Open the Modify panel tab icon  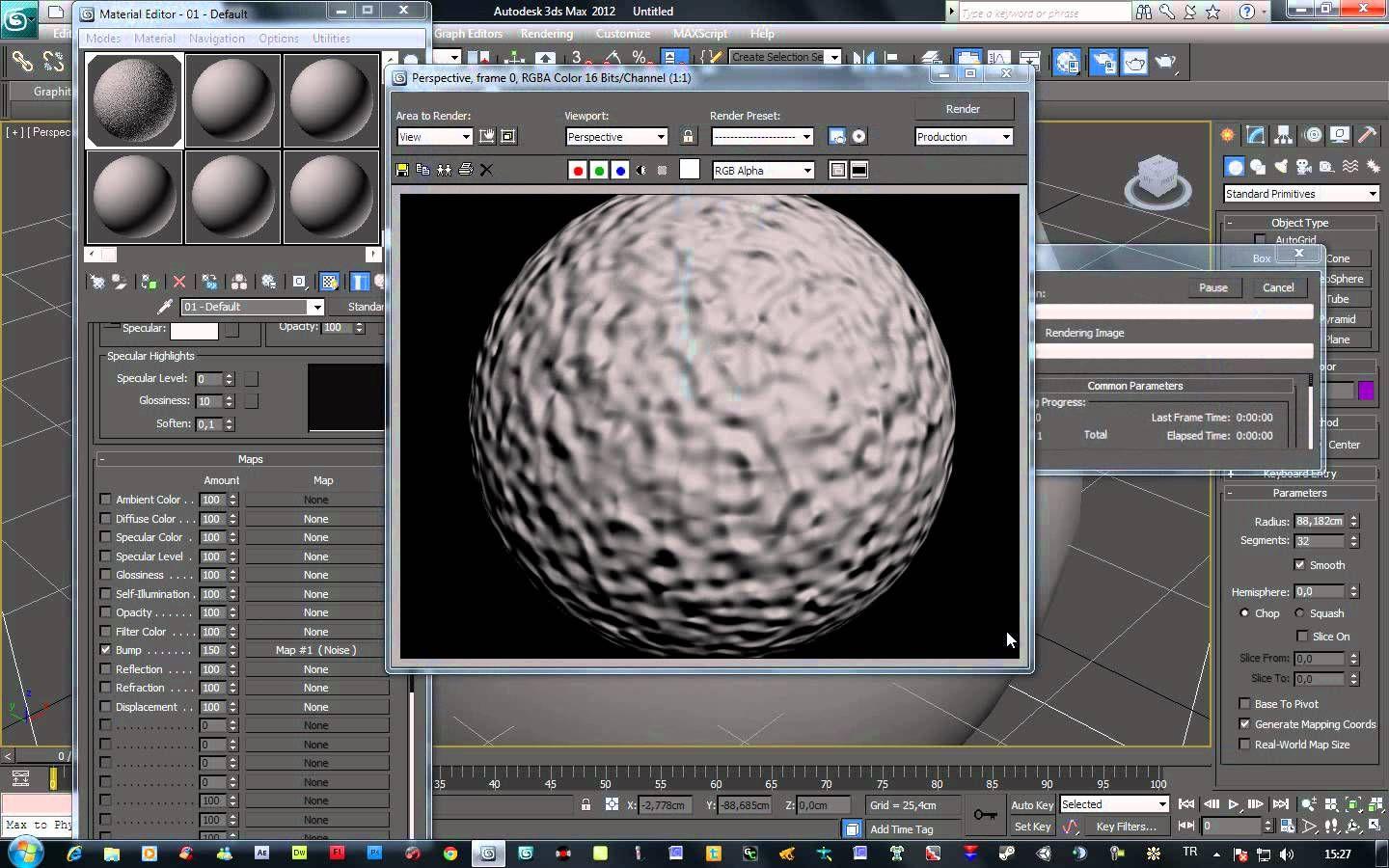pos(1255,135)
